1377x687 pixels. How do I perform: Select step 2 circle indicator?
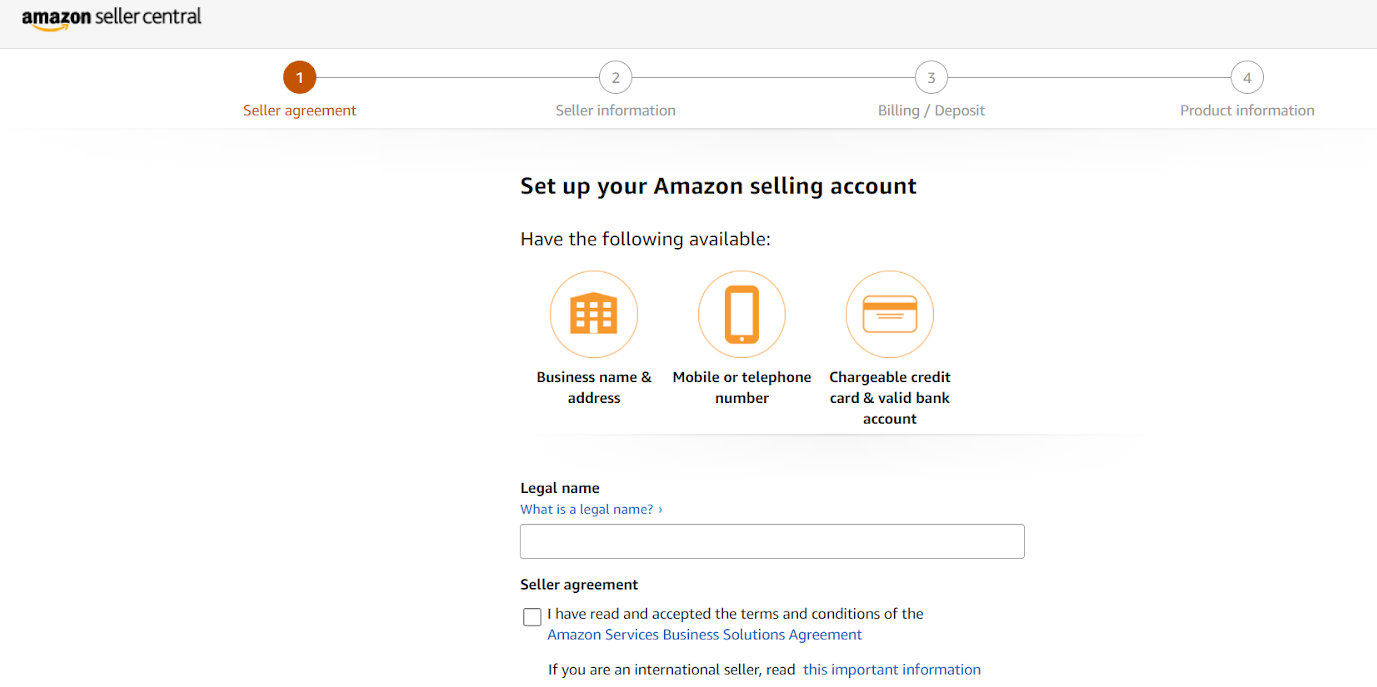click(x=615, y=77)
